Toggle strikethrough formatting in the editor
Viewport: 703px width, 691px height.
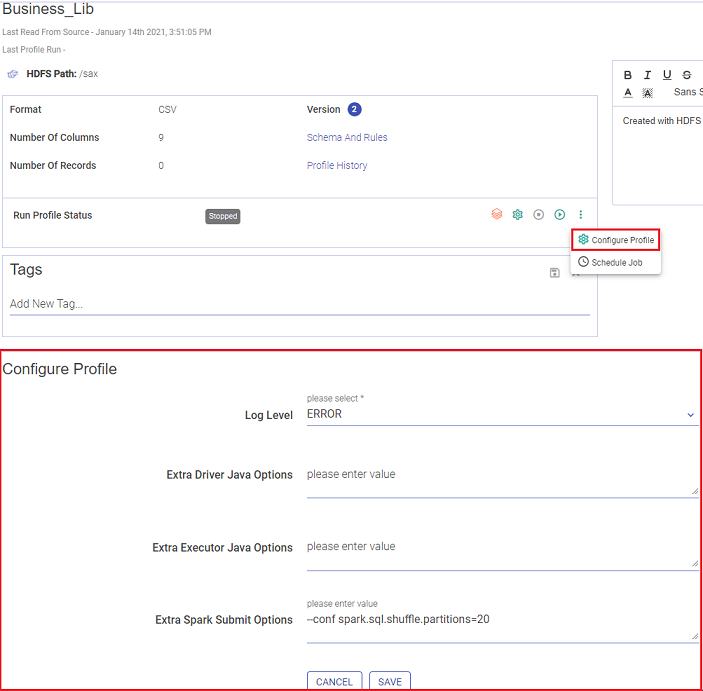pyautogui.click(x=687, y=75)
